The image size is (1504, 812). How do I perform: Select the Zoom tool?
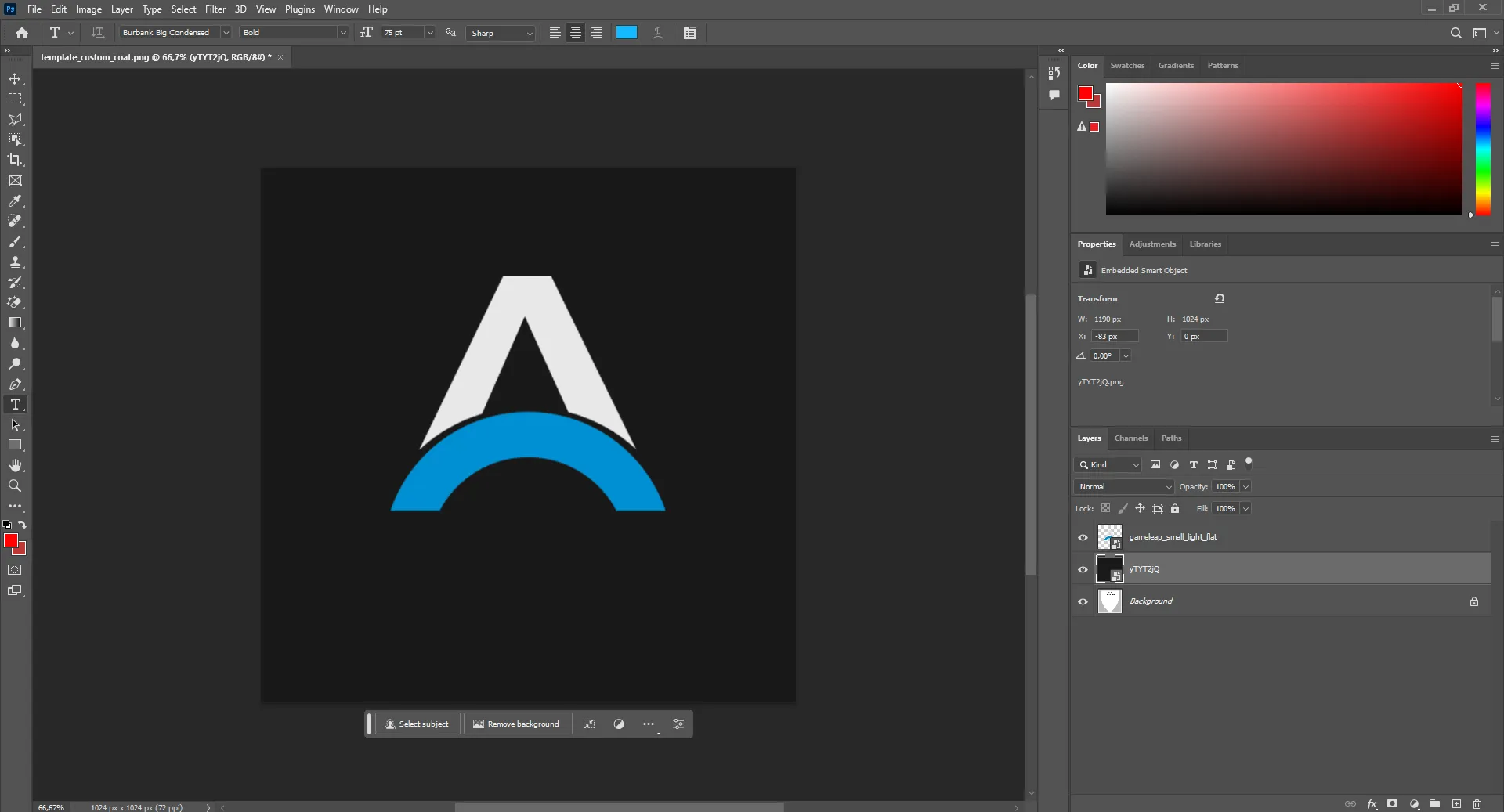pyautogui.click(x=15, y=486)
